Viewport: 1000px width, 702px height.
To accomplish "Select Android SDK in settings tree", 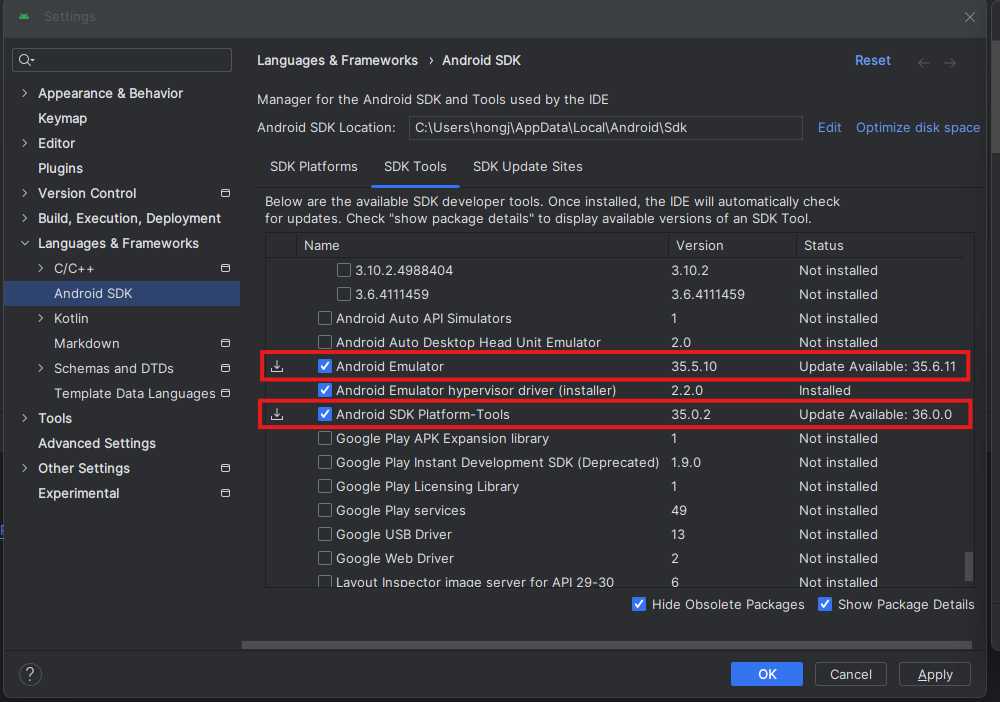I will click(x=122, y=293).
